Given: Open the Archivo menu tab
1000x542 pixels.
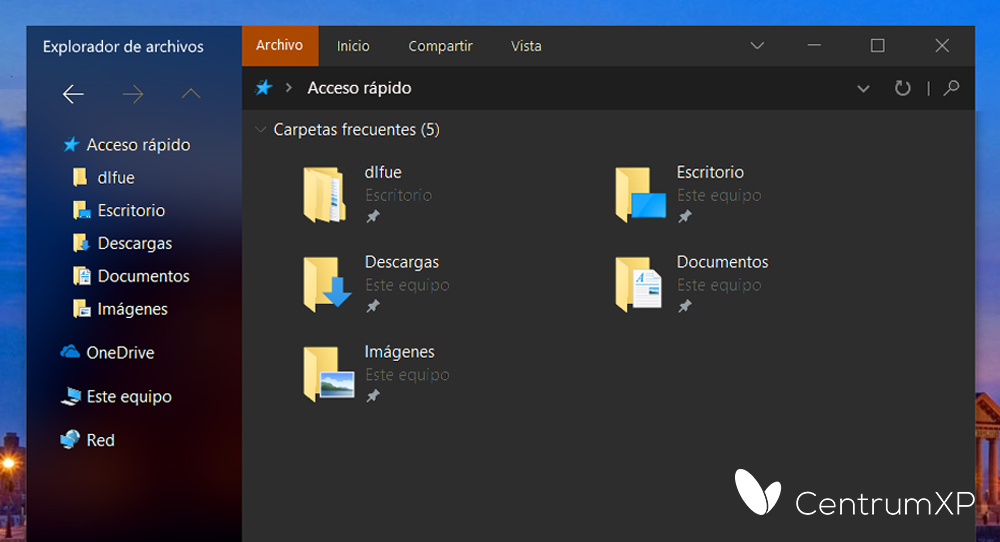Looking at the screenshot, I should [280, 45].
